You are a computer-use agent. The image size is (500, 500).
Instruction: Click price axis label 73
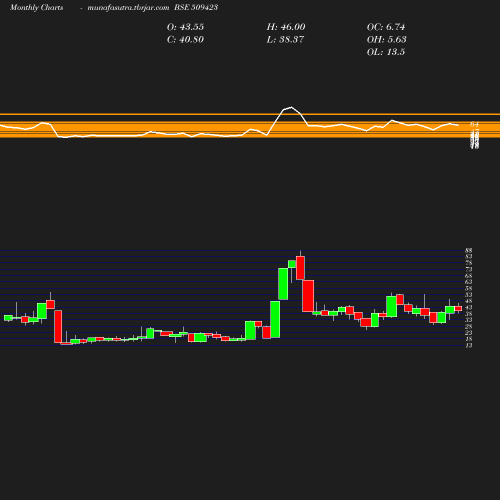(x=469, y=269)
